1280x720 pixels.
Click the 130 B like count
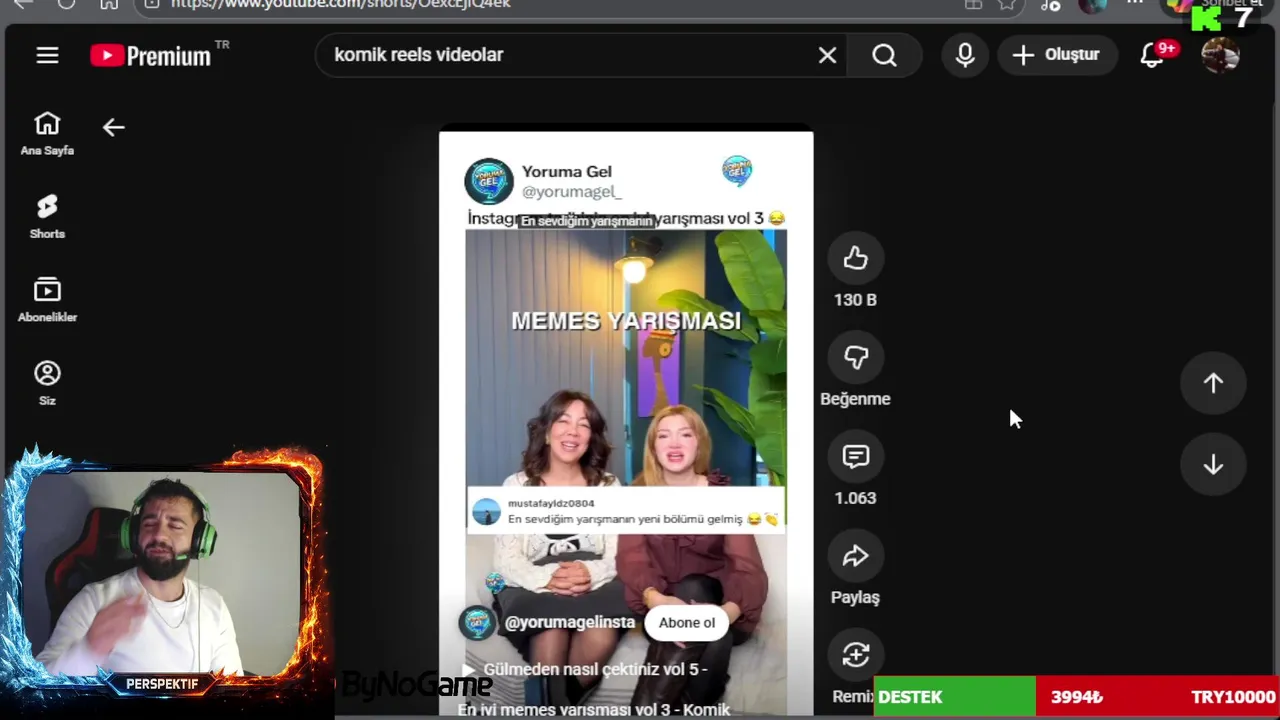[855, 300]
